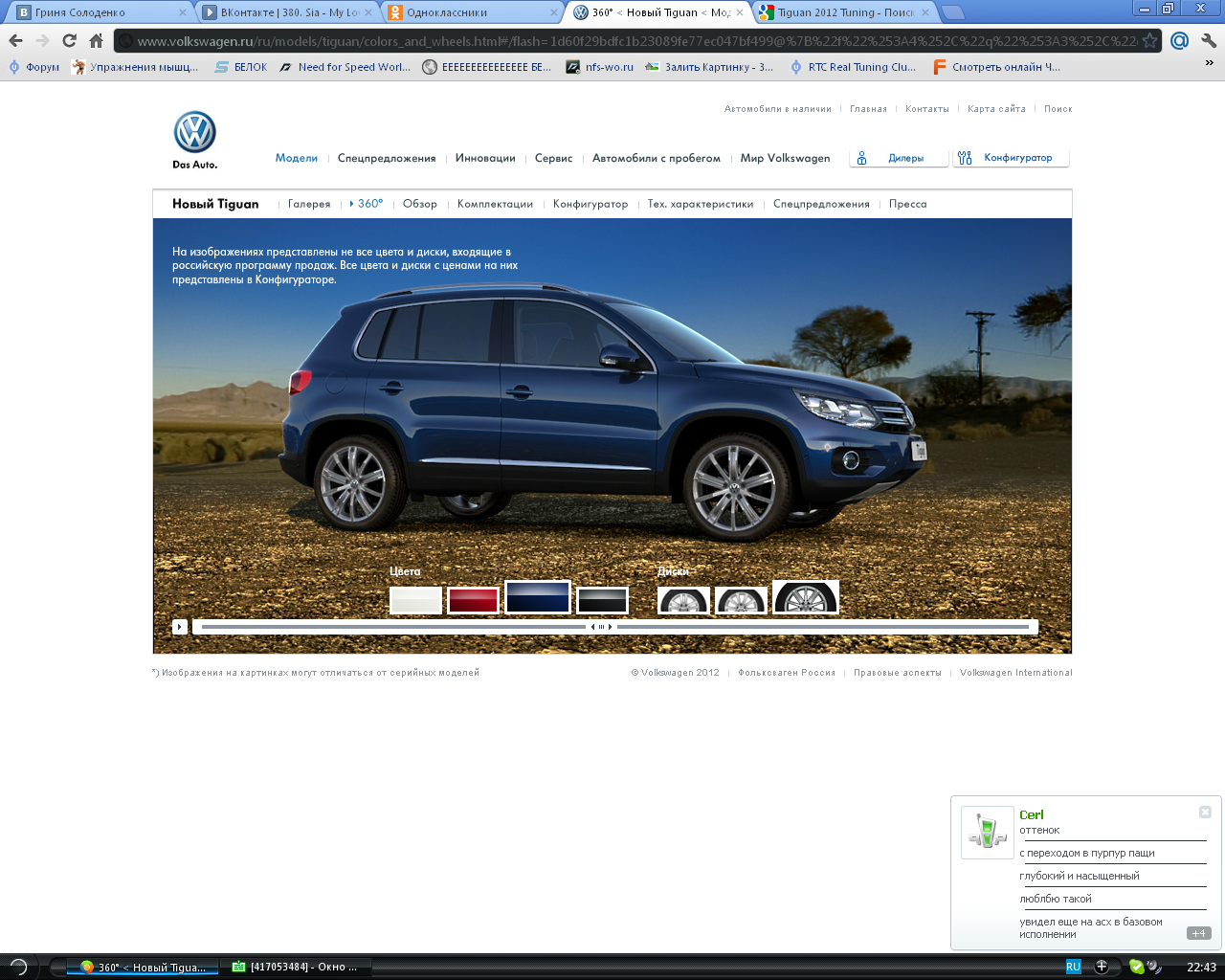The height and width of the screenshot is (980, 1225).
Task: Open the Тех. характеристики submenu tab
Action: [701, 204]
